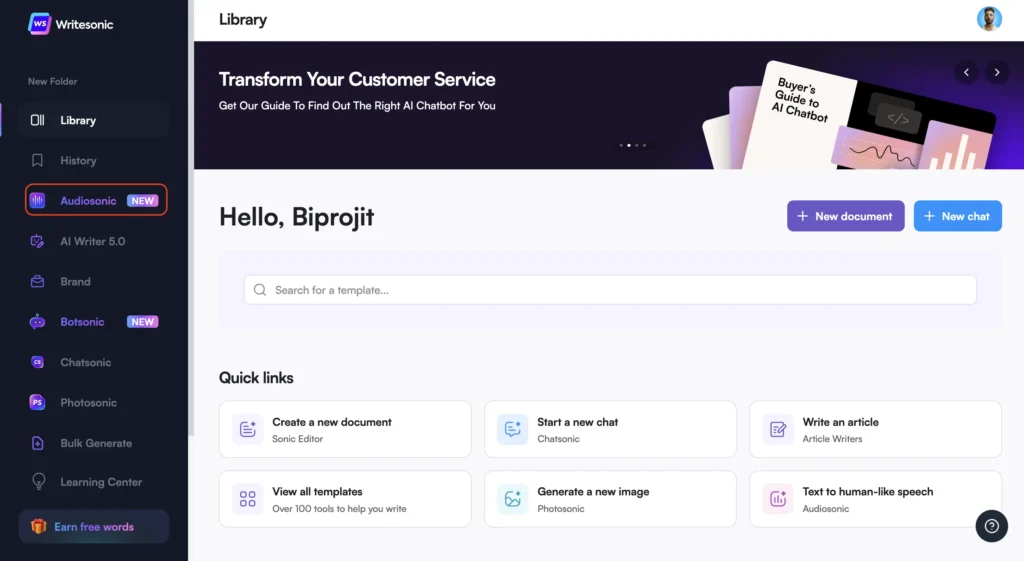Viewport: 1024px width, 561px height.
Task: Open the Audiosonic sound wave icon
Action: click(38, 201)
